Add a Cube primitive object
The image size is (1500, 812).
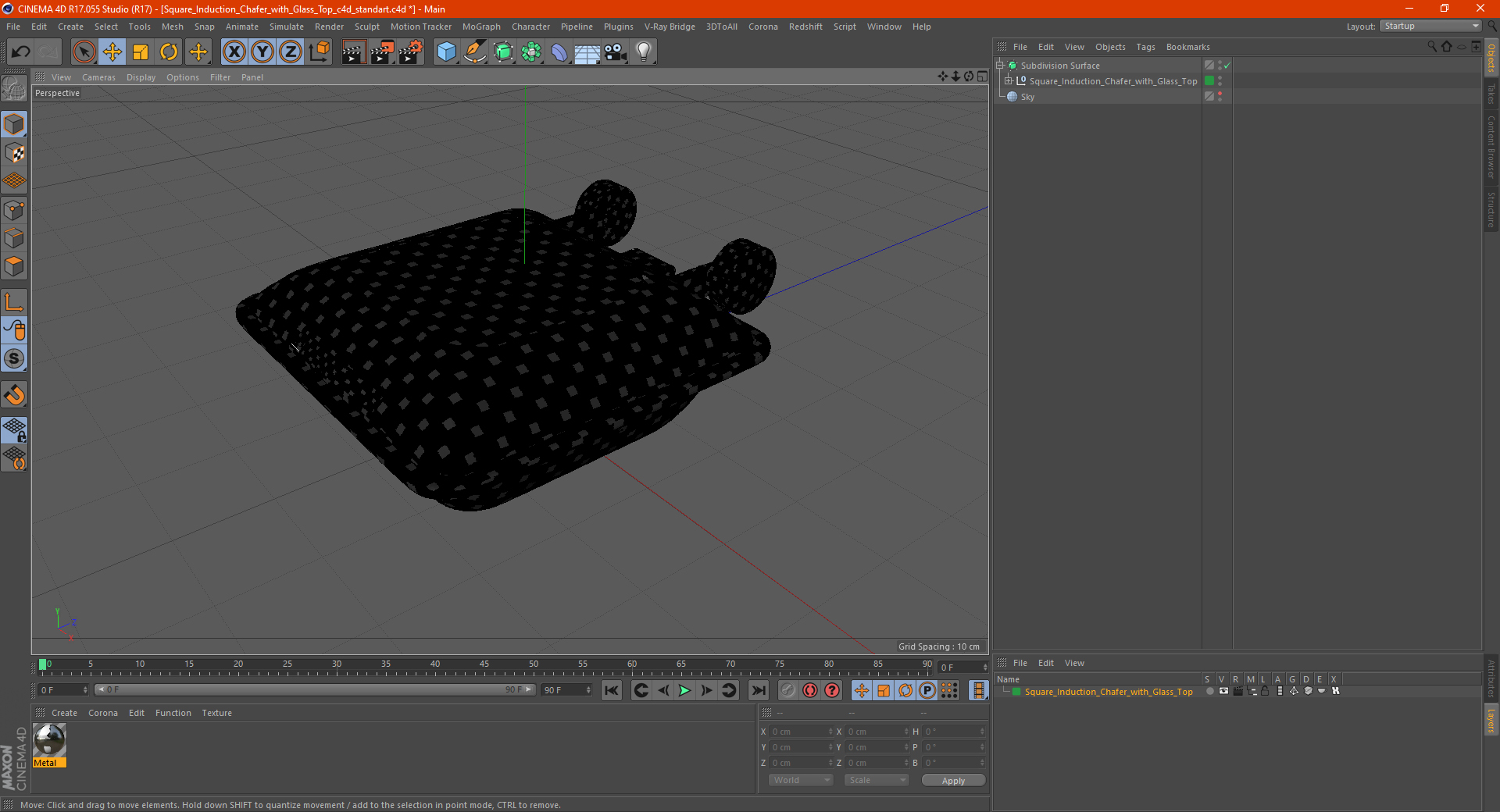tap(446, 52)
